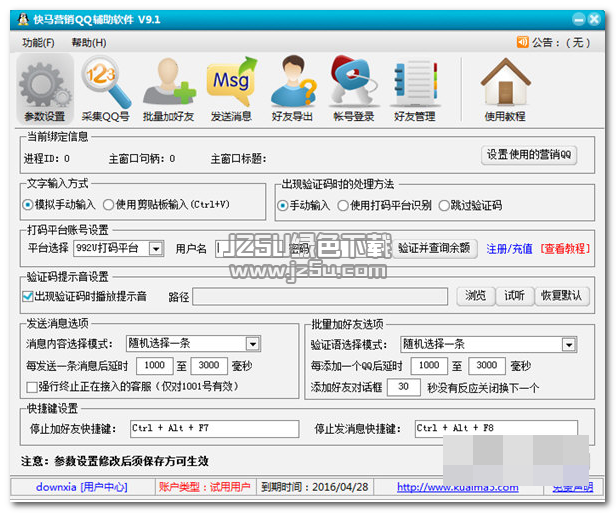Viewport: 616px width, 513px height.
Task: Open the 使用教程 house icon
Action: [505, 89]
